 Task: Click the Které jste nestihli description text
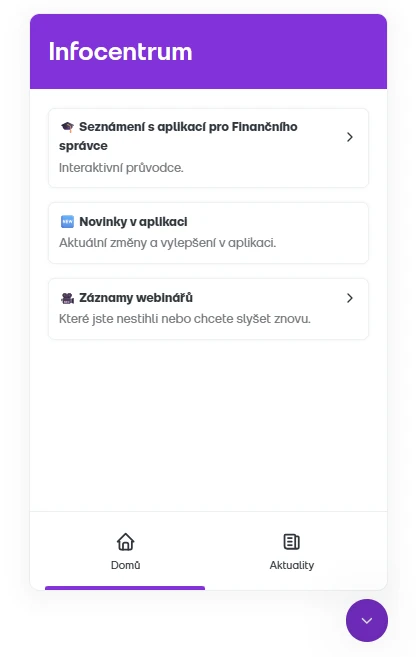185,319
